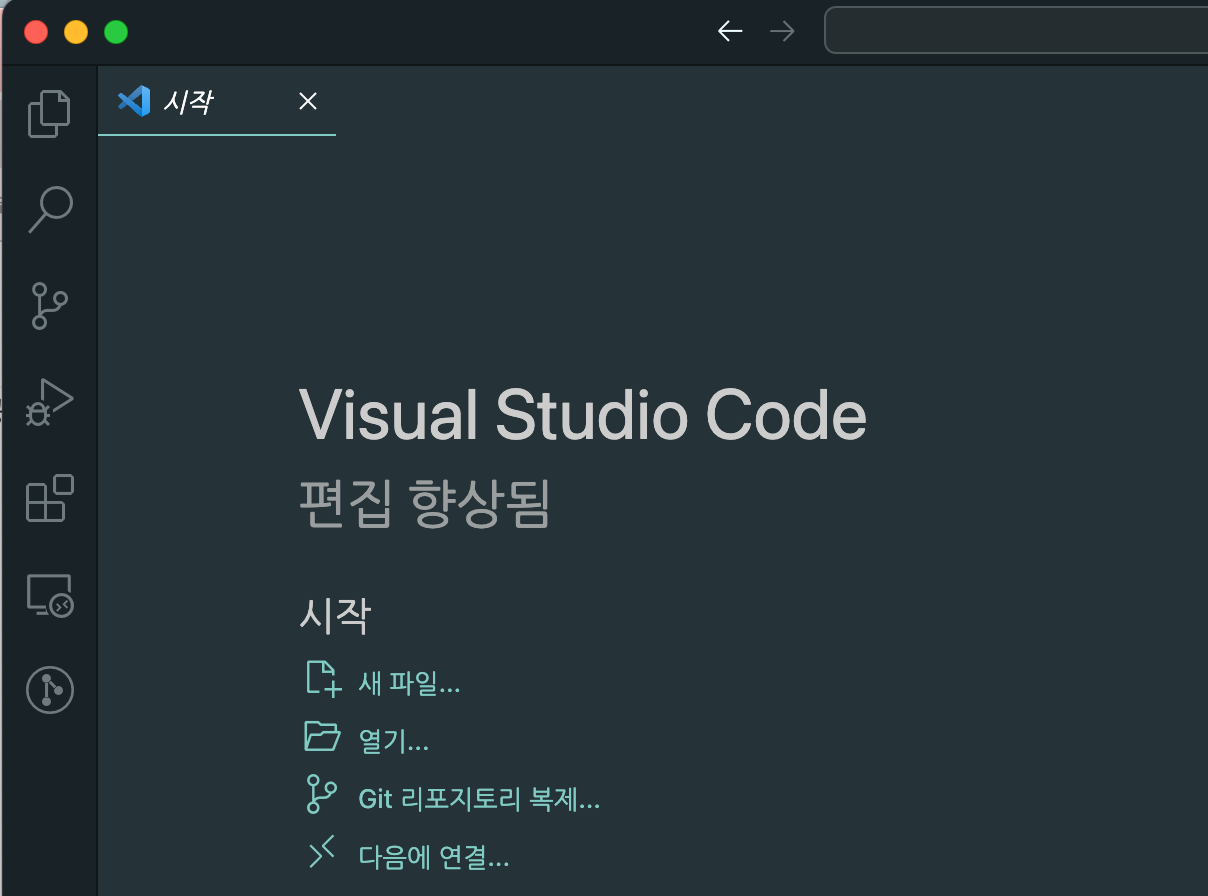Click the 다음에 연결... link
This screenshot has width=1208, height=896.
[x=434, y=857]
